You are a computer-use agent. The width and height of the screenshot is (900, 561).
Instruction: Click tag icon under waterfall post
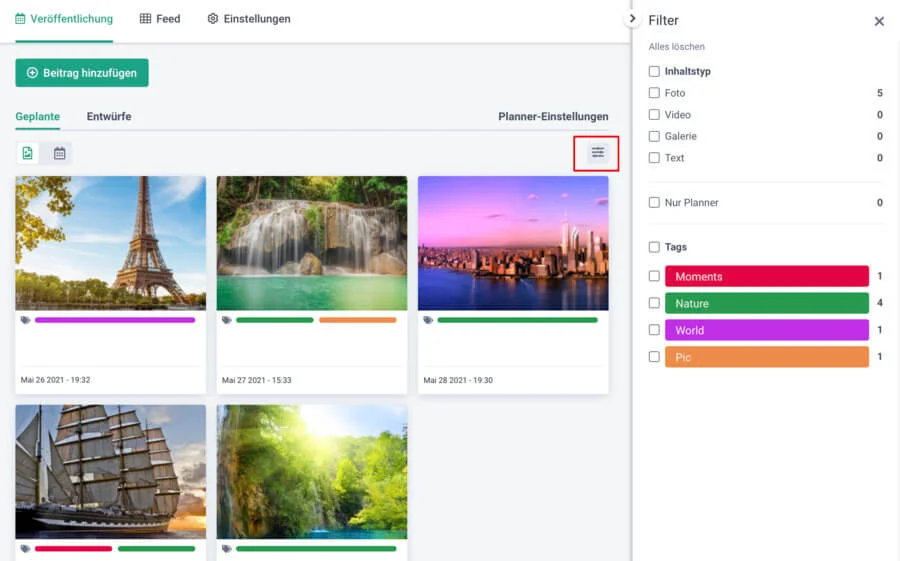pos(227,320)
